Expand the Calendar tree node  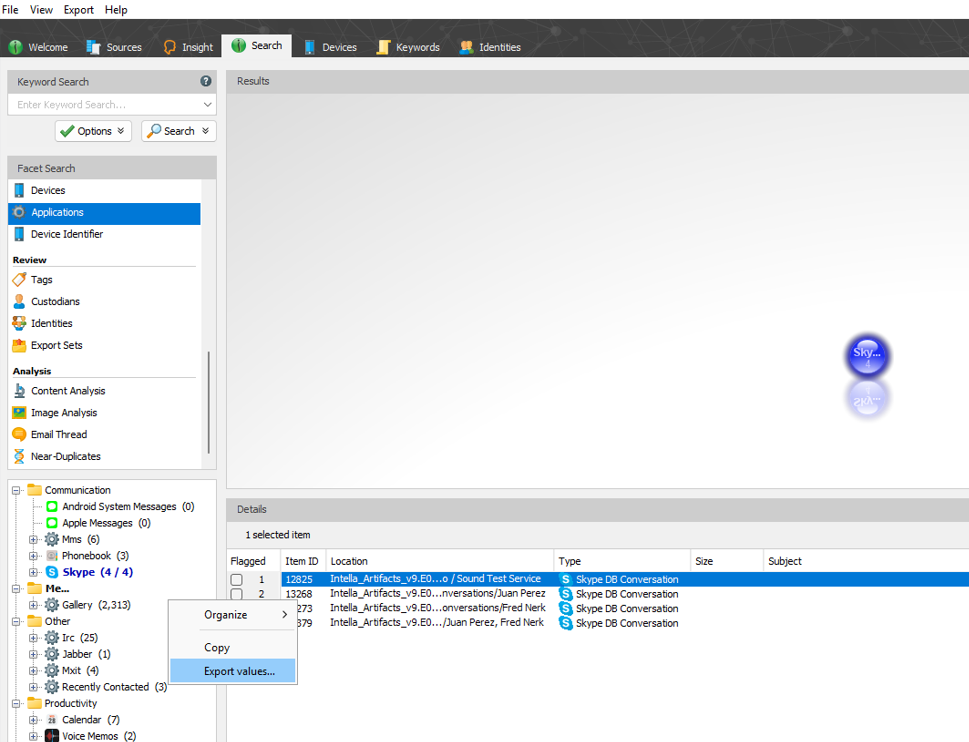34,720
